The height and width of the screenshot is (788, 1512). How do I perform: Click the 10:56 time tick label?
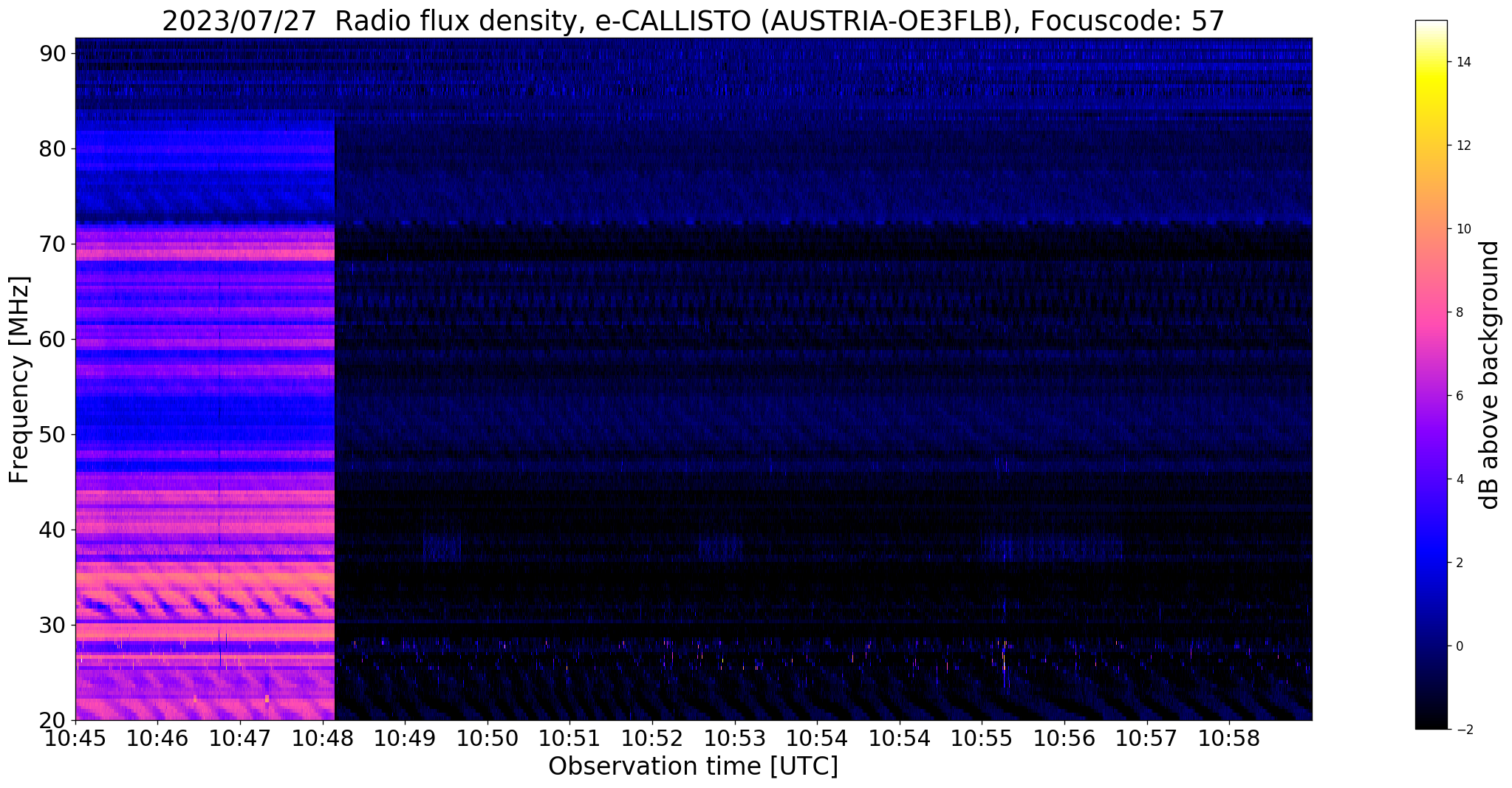coord(1064,739)
